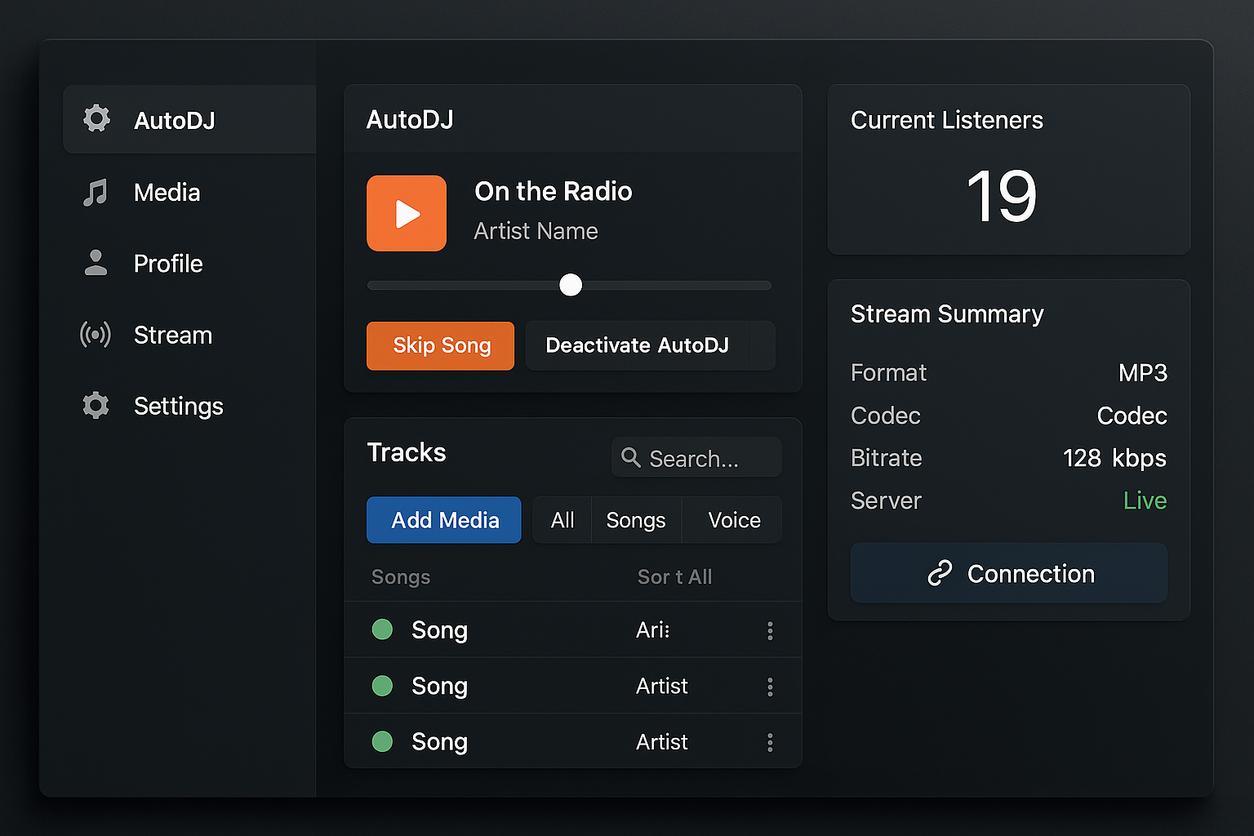Open the first Song's three-dot menu

point(770,630)
